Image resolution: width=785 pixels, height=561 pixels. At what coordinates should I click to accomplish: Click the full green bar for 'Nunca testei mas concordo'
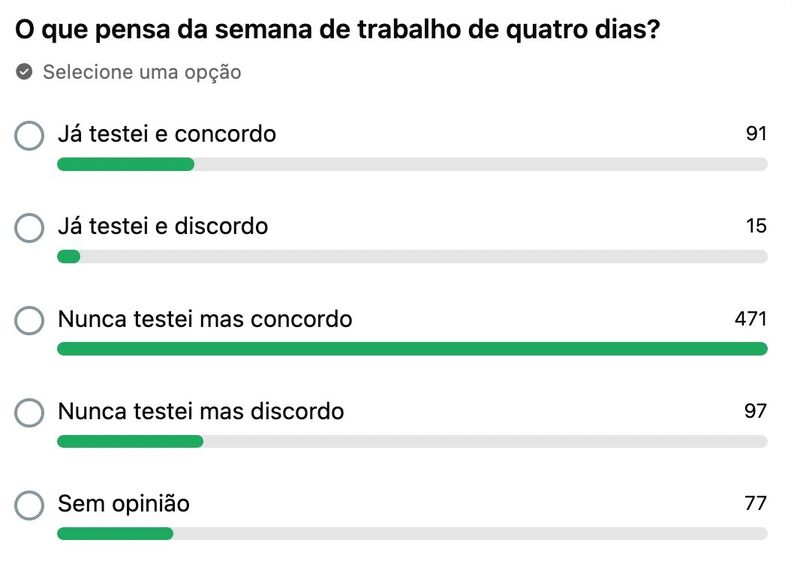pyautogui.click(x=412, y=349)
